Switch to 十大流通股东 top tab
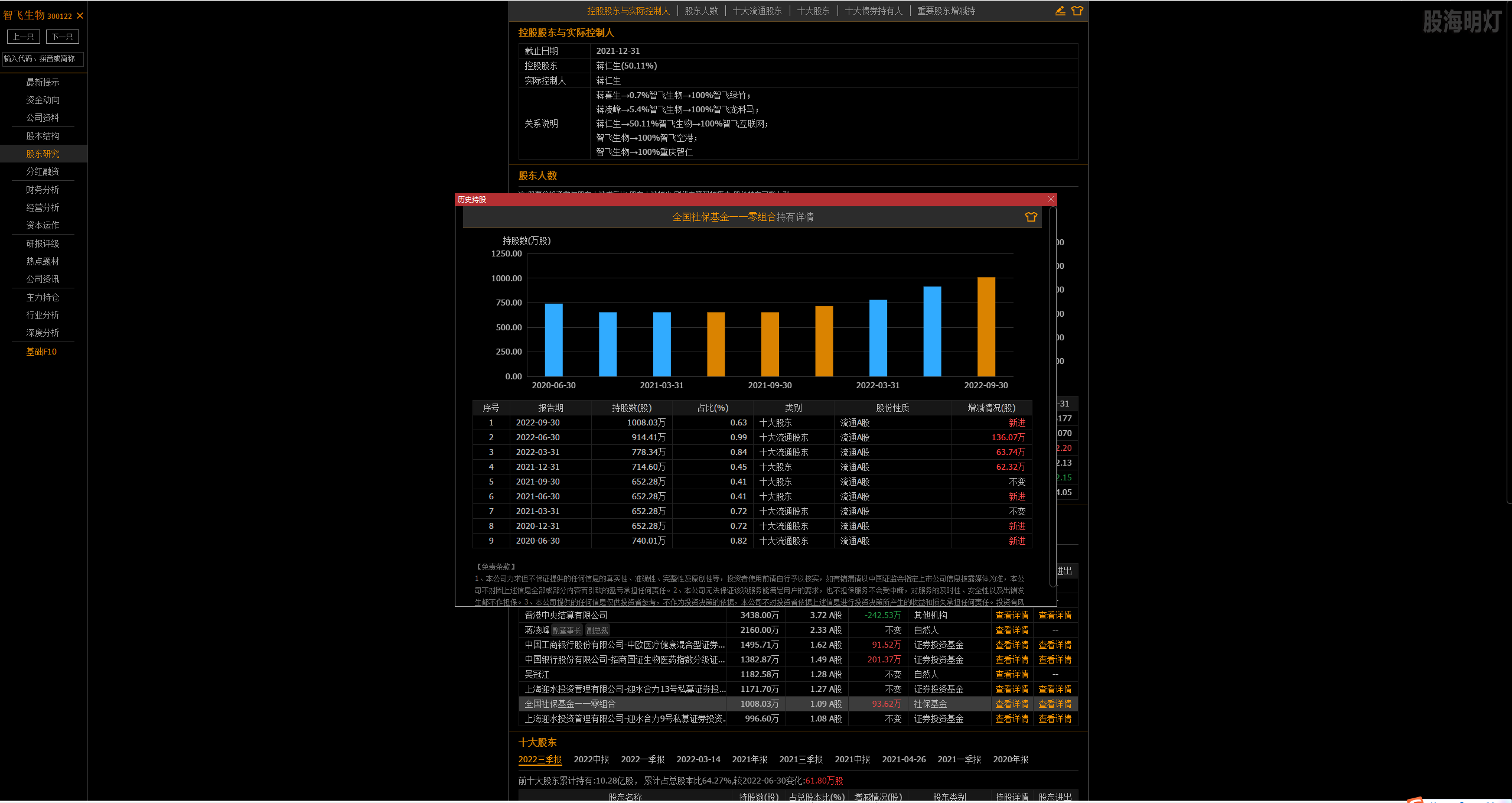Image resolution: width=1512 pixels, height=803 pixels. tap(757, 11)
